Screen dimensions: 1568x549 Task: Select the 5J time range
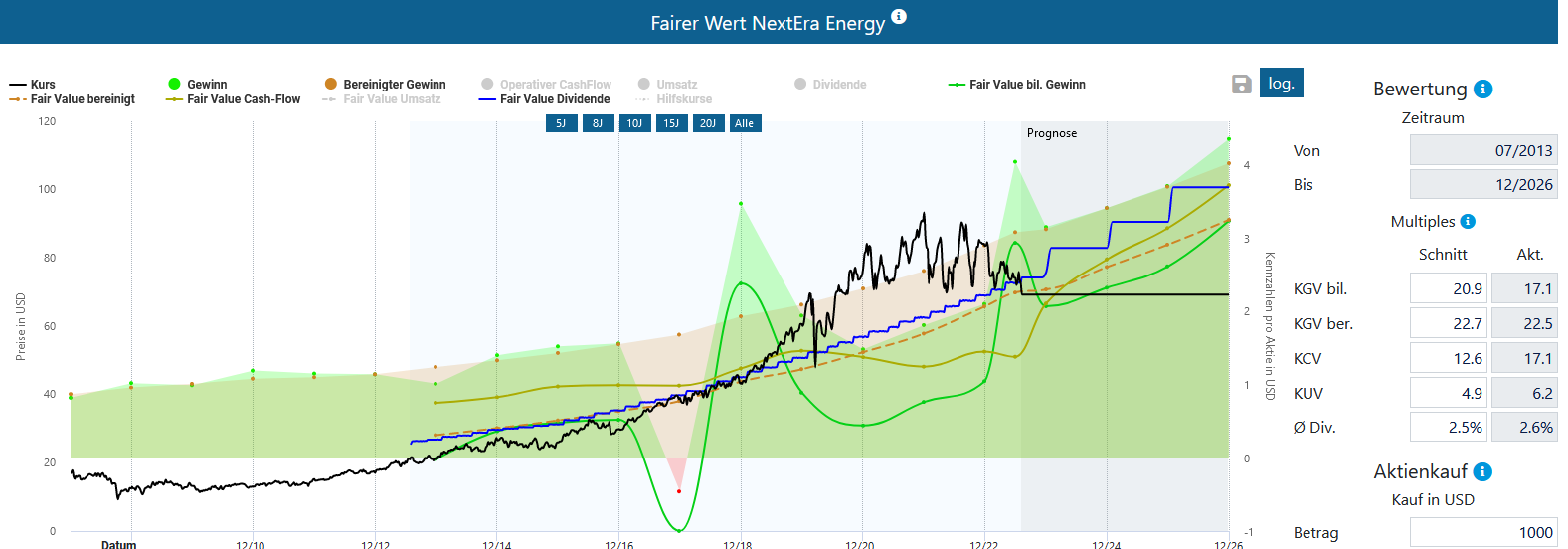[561, 123]
